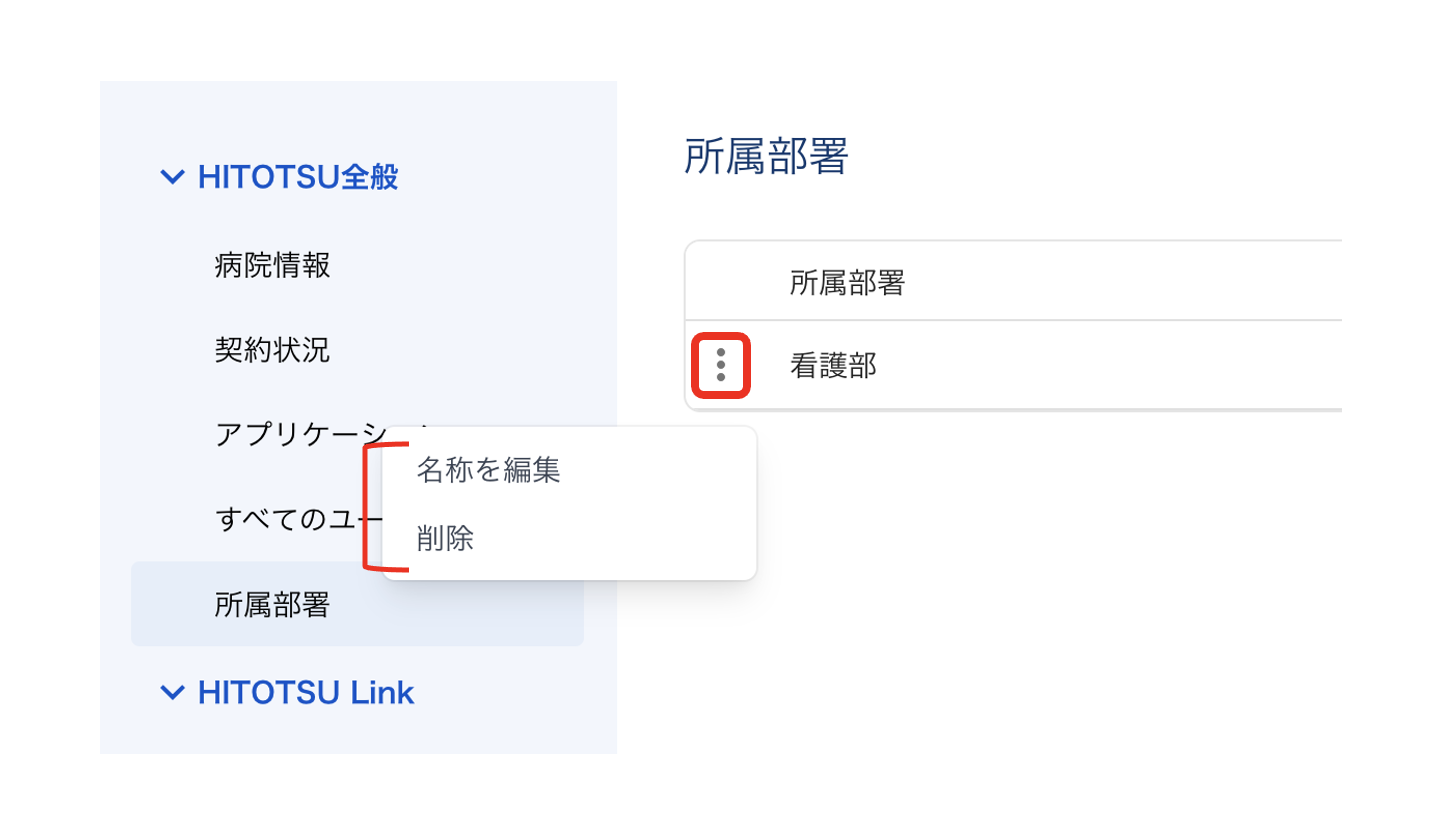Click the HITOTSU Link section title text
This screenshot has width=1450, height=824.
tap(306, 692)
